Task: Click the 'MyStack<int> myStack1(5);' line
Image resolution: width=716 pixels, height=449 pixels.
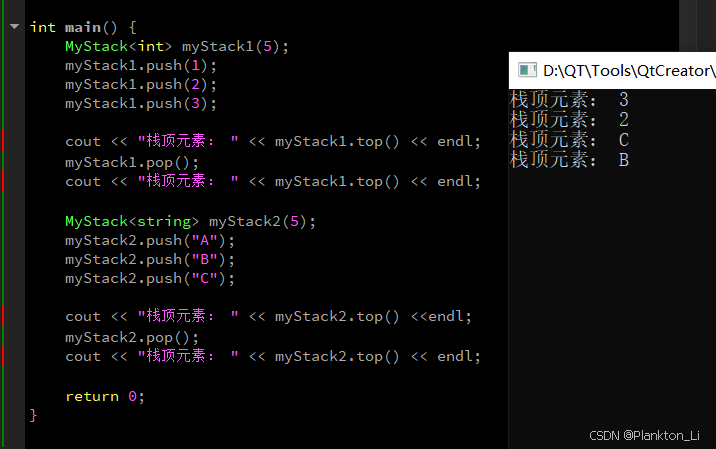Action: 177,47
